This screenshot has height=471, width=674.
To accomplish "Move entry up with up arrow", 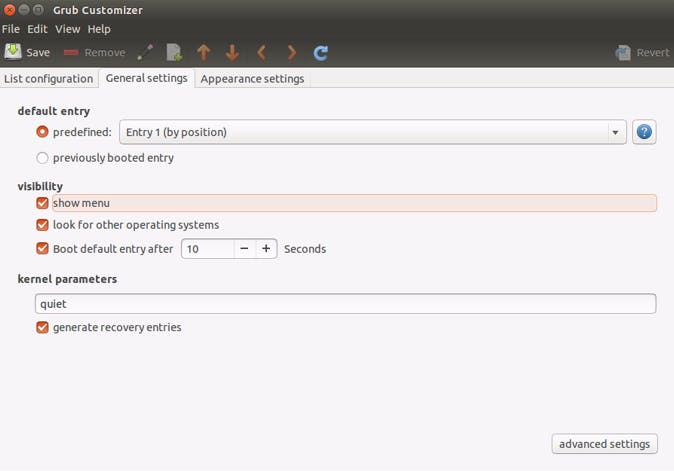I will pos(203,52).
